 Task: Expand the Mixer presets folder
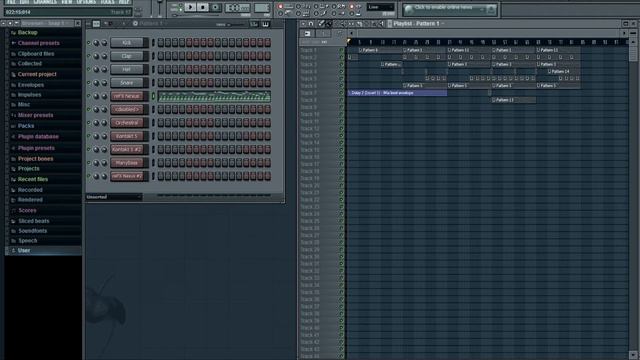coord(36,116)
